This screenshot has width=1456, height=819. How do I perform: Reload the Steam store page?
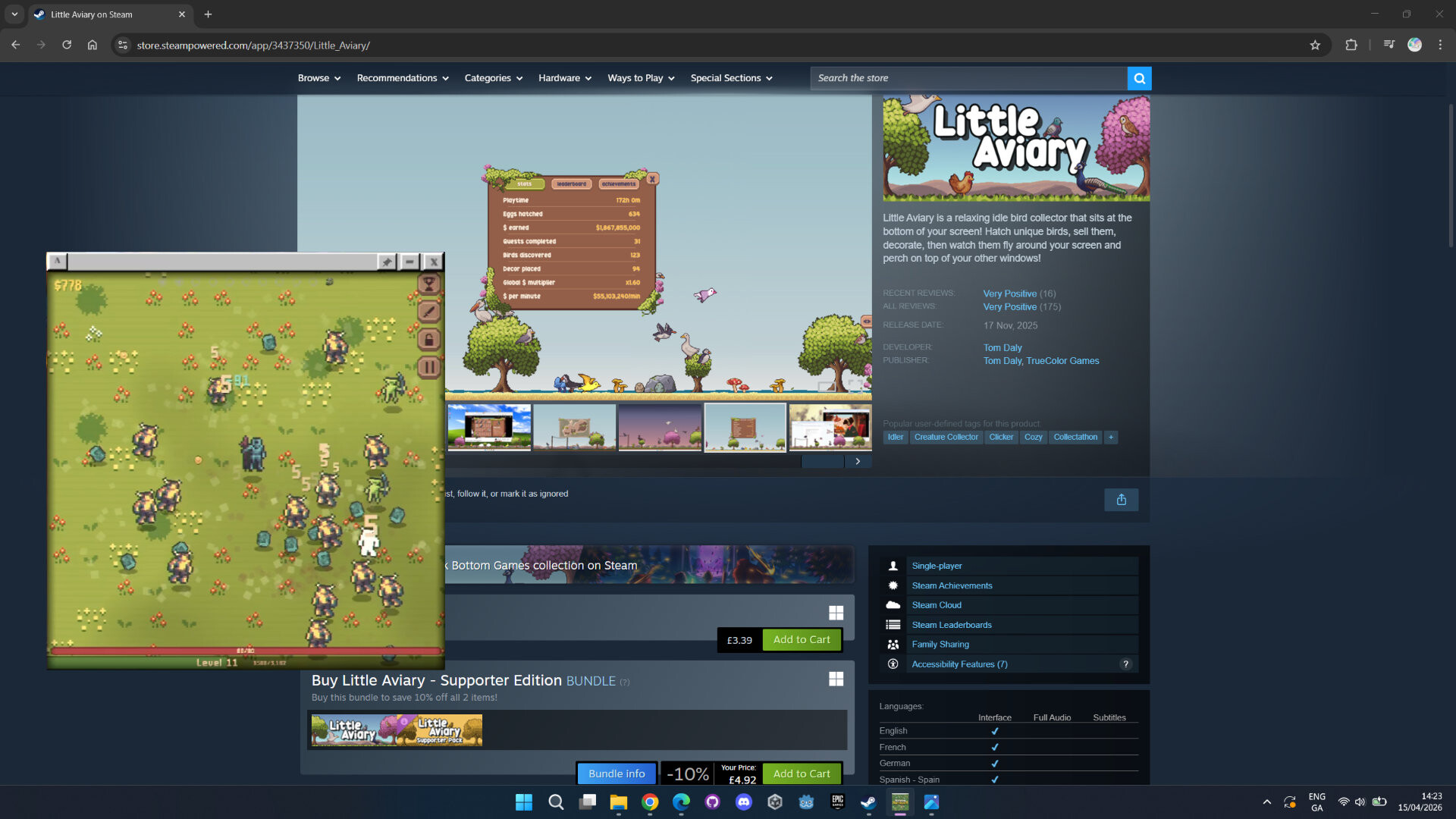[x=67, y=45]
